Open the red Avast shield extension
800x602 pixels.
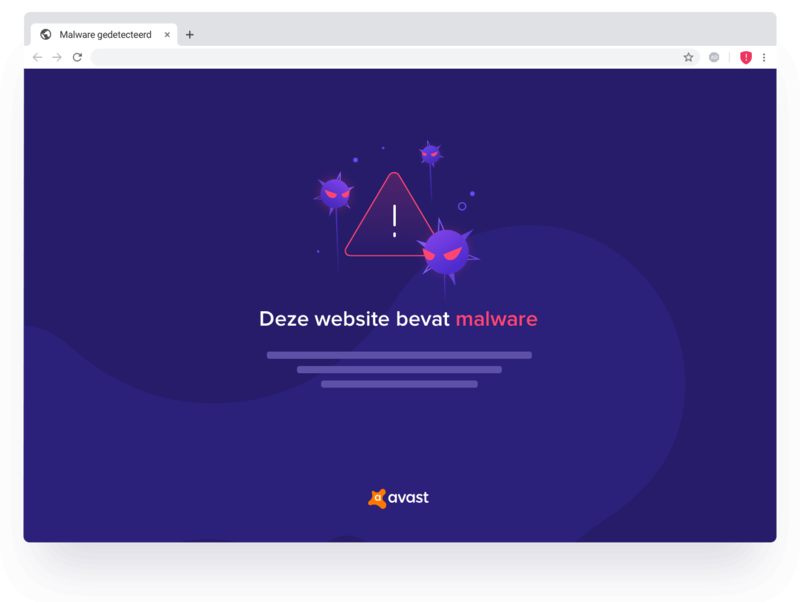point(745,57)
